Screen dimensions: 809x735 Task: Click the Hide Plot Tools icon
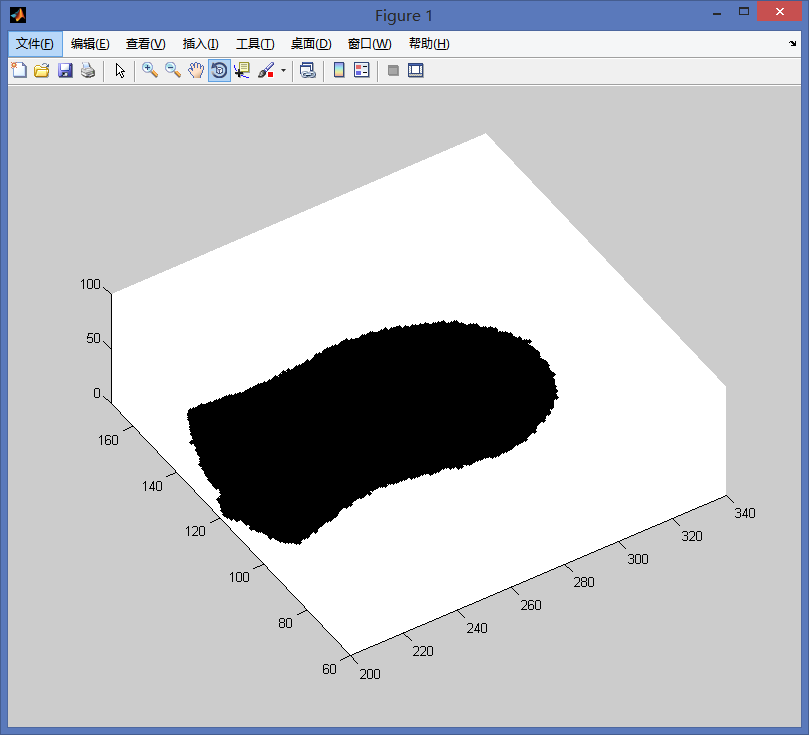click(x=393, y=70)
